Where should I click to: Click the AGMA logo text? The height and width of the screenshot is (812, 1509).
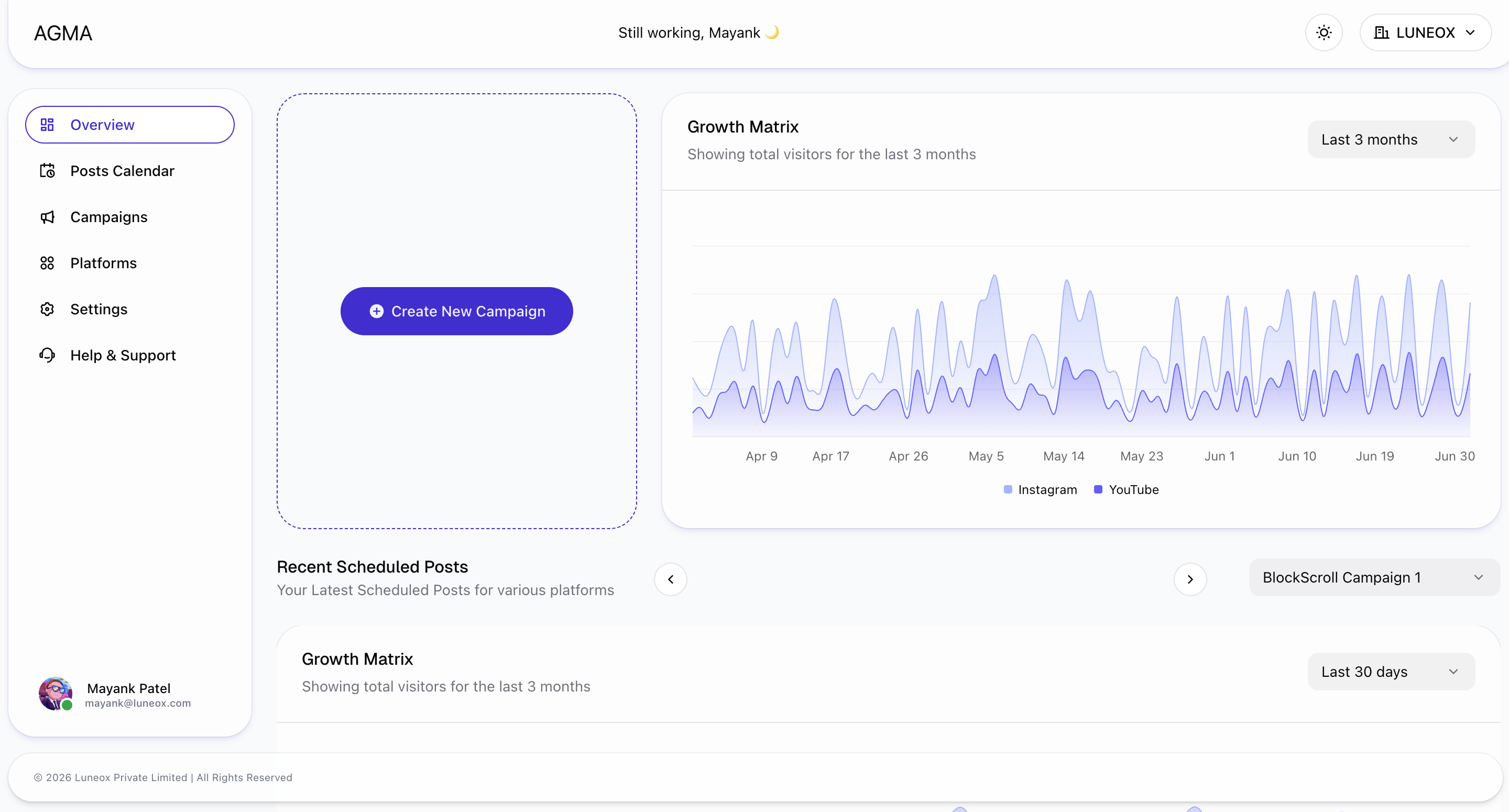(63, 34)
